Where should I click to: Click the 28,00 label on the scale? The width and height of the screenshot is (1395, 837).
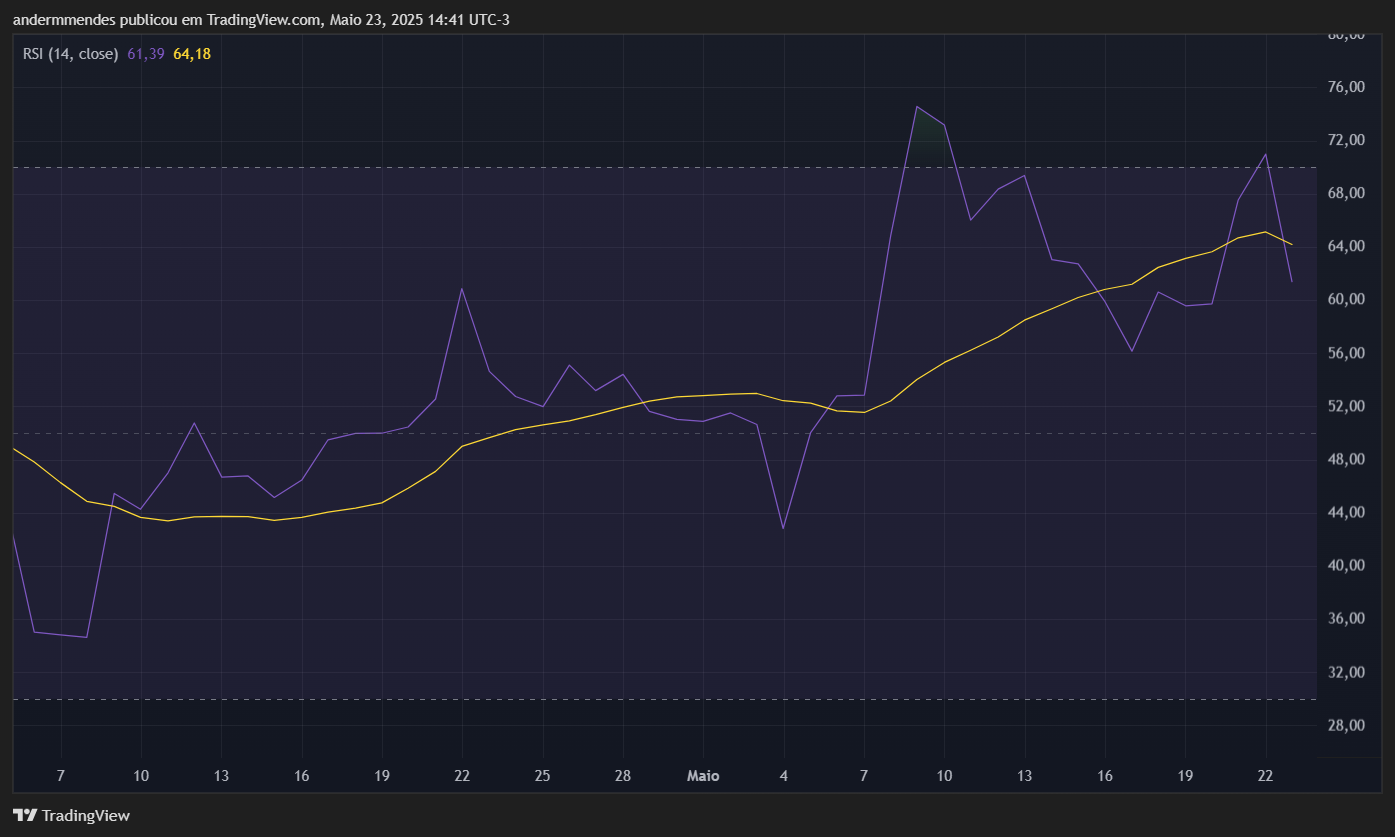pos(1344,725)
